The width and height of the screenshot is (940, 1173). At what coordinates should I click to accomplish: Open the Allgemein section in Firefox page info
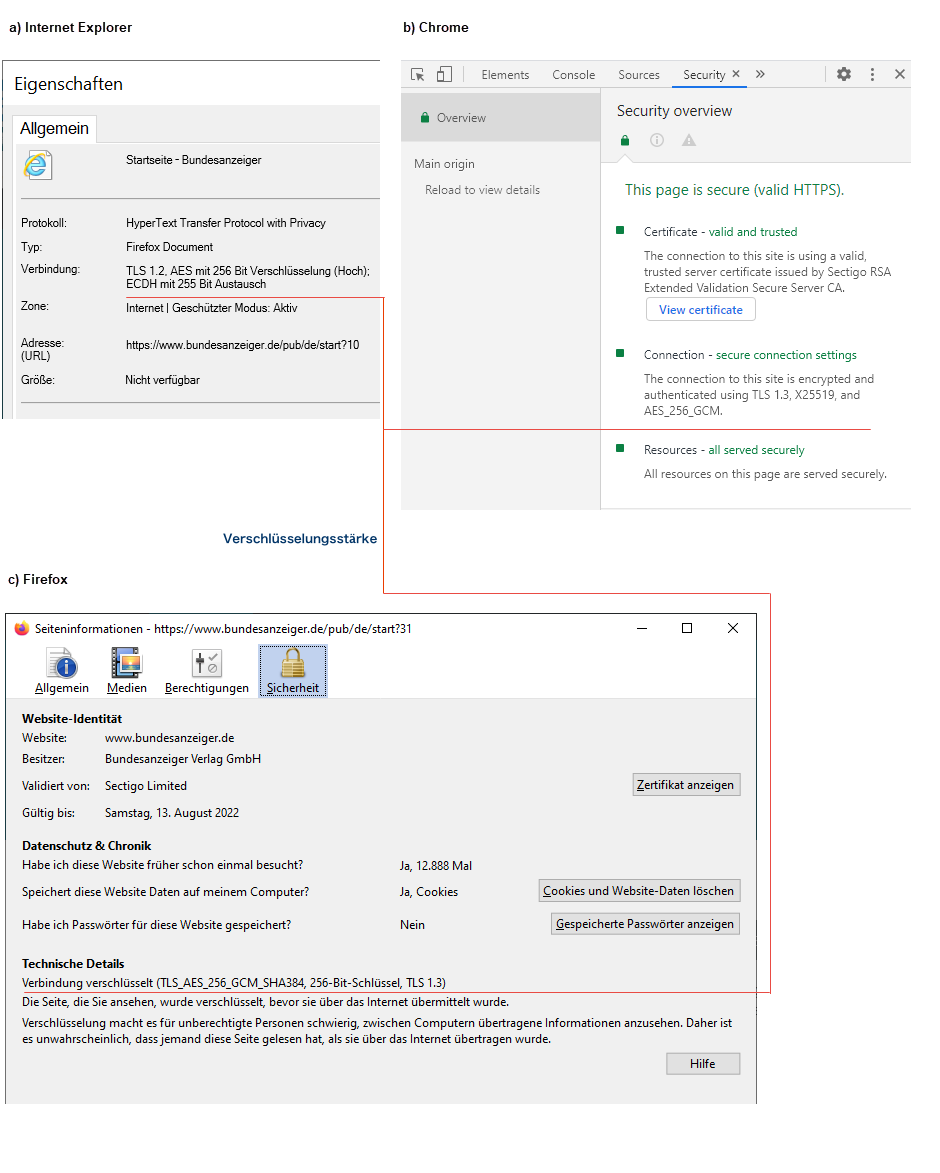pos(61,670)
